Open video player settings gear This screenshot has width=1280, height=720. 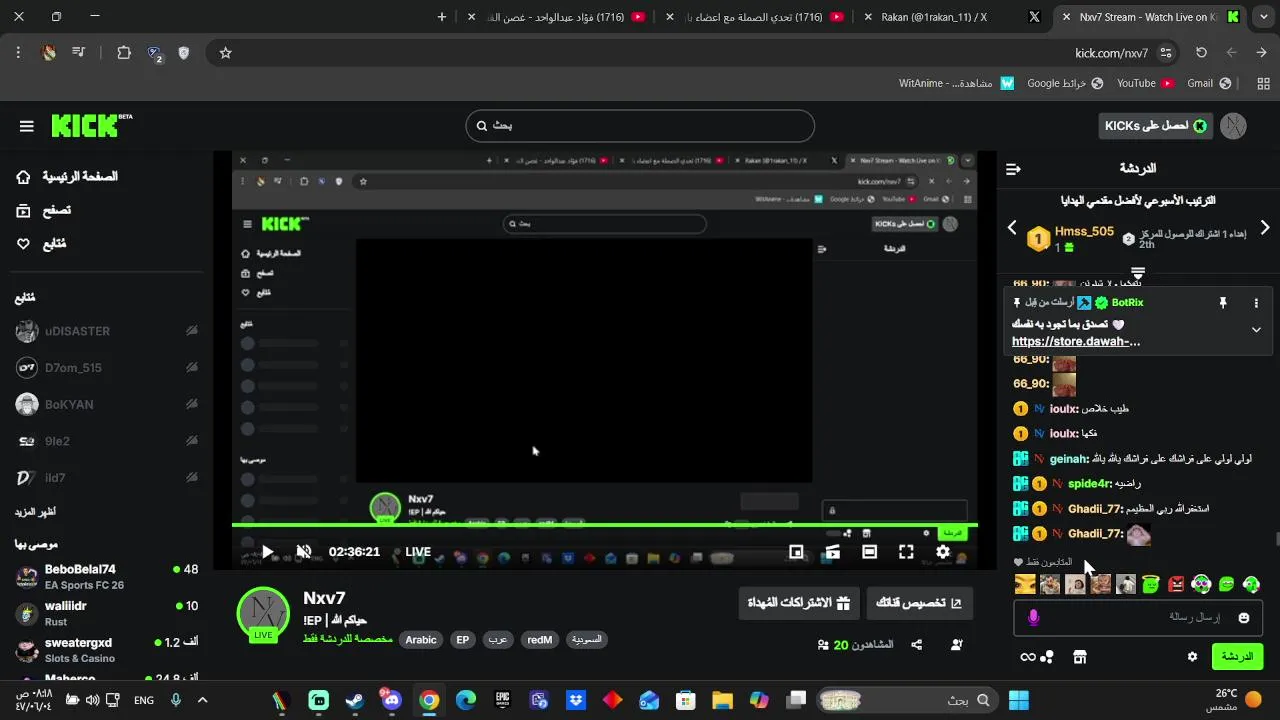tap(943, 552)
